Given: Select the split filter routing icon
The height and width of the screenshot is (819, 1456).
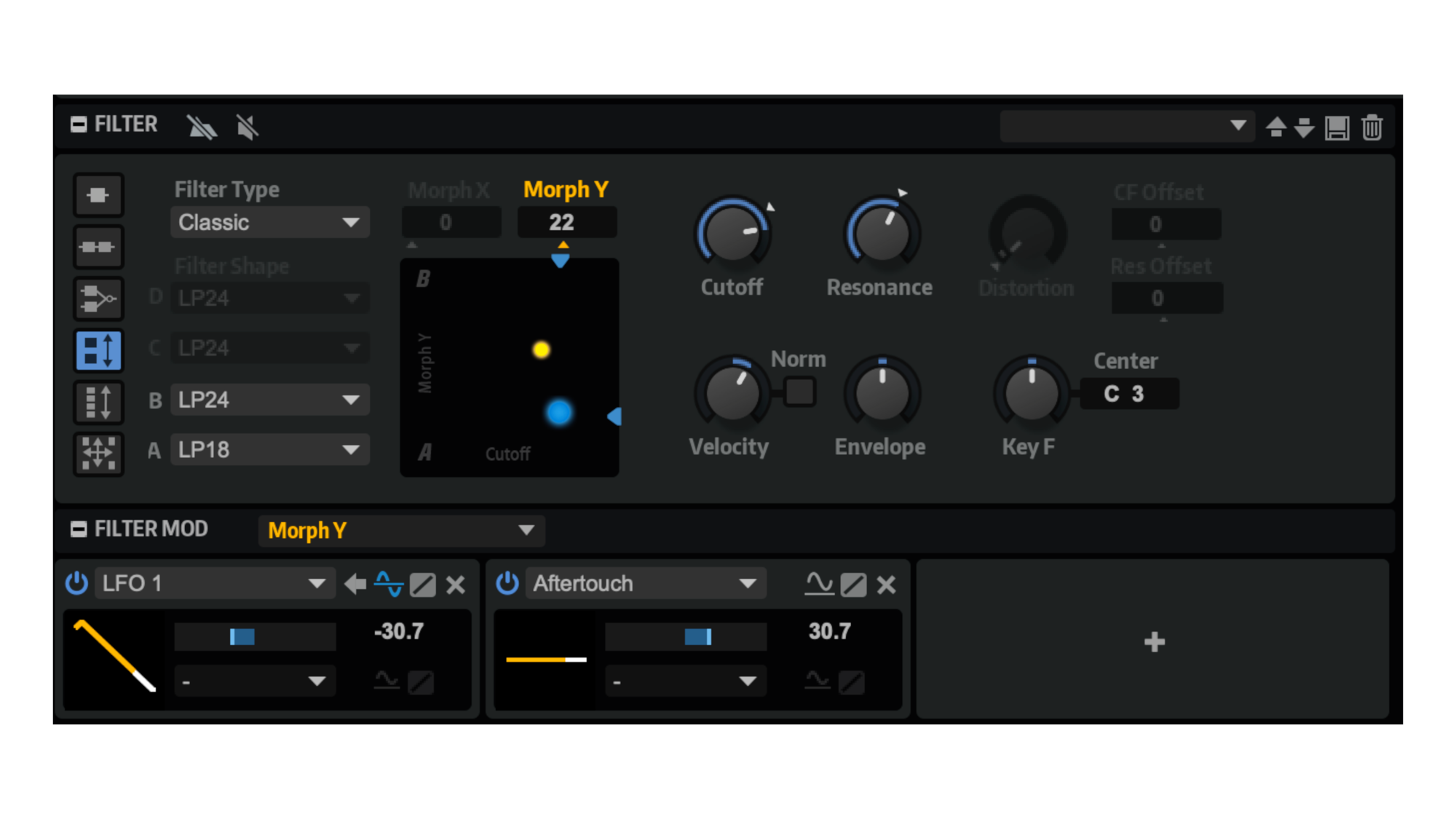Looking at the screenshot, I should point(98,298).
